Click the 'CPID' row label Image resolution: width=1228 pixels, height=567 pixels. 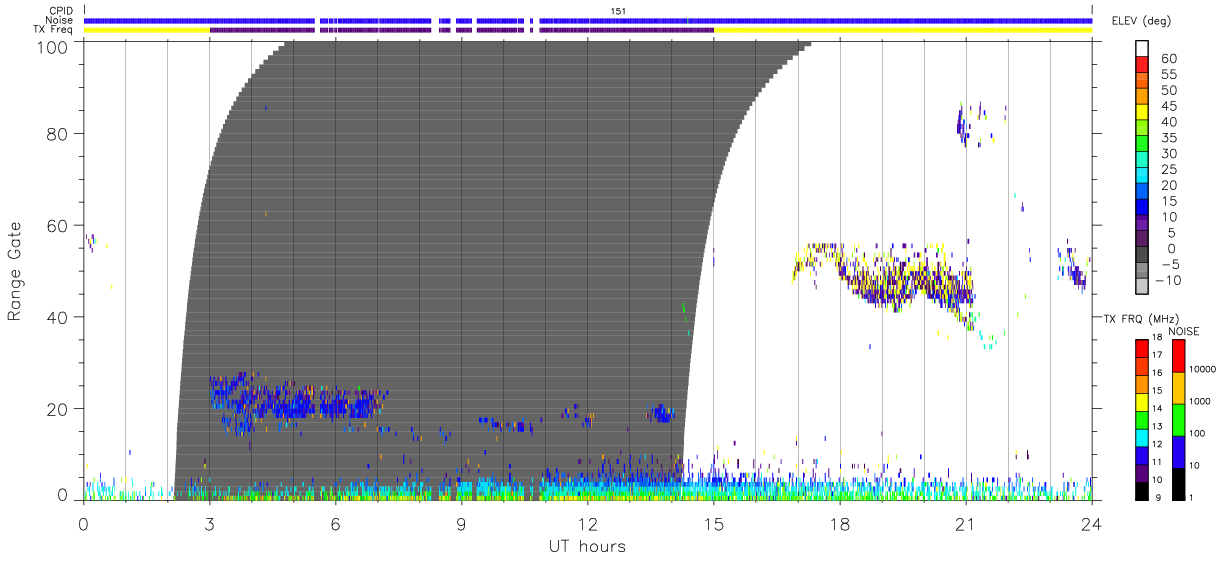pos(60,11)
